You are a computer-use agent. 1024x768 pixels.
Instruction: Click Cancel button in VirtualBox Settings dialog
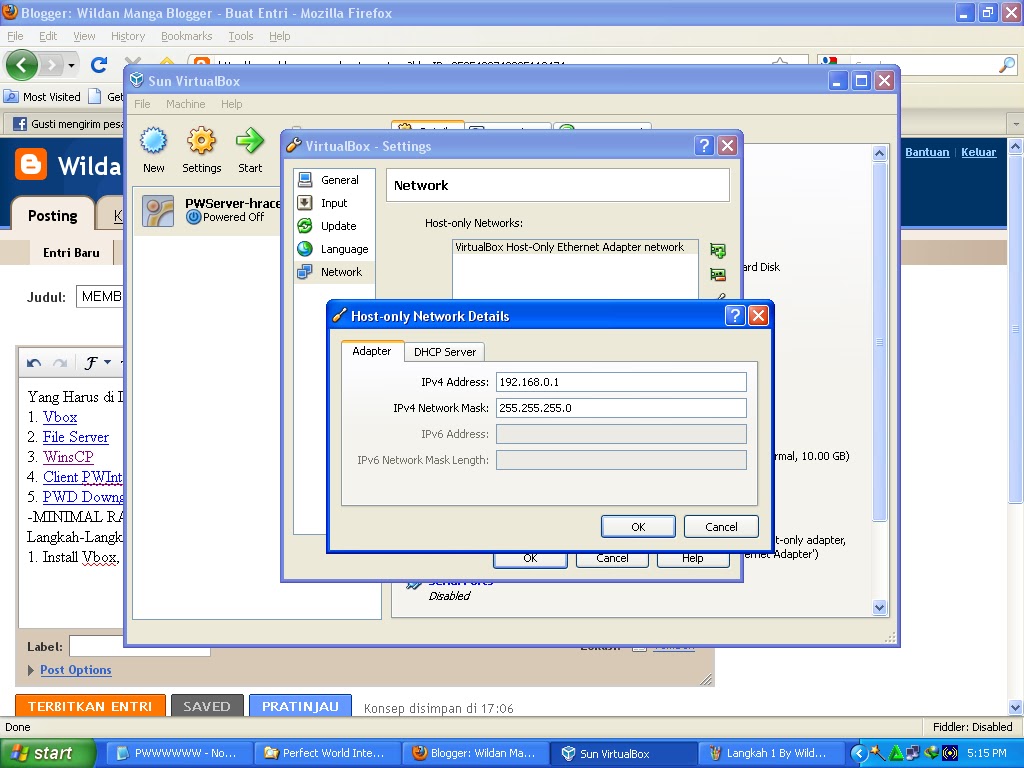(612, 559)
